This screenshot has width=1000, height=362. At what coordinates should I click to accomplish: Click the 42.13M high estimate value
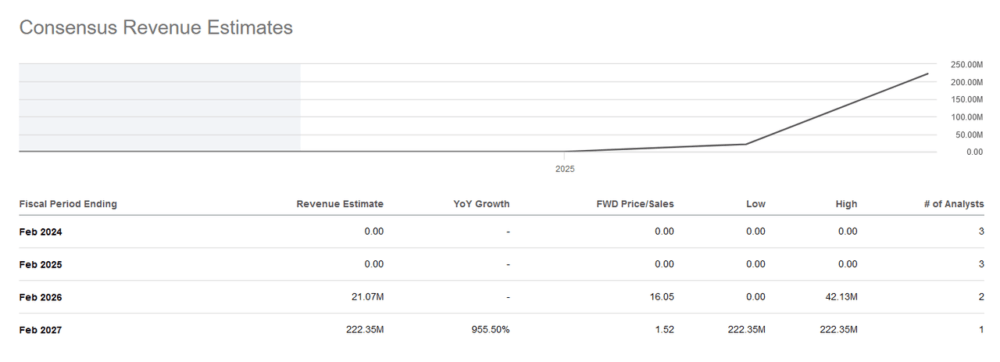842,297
